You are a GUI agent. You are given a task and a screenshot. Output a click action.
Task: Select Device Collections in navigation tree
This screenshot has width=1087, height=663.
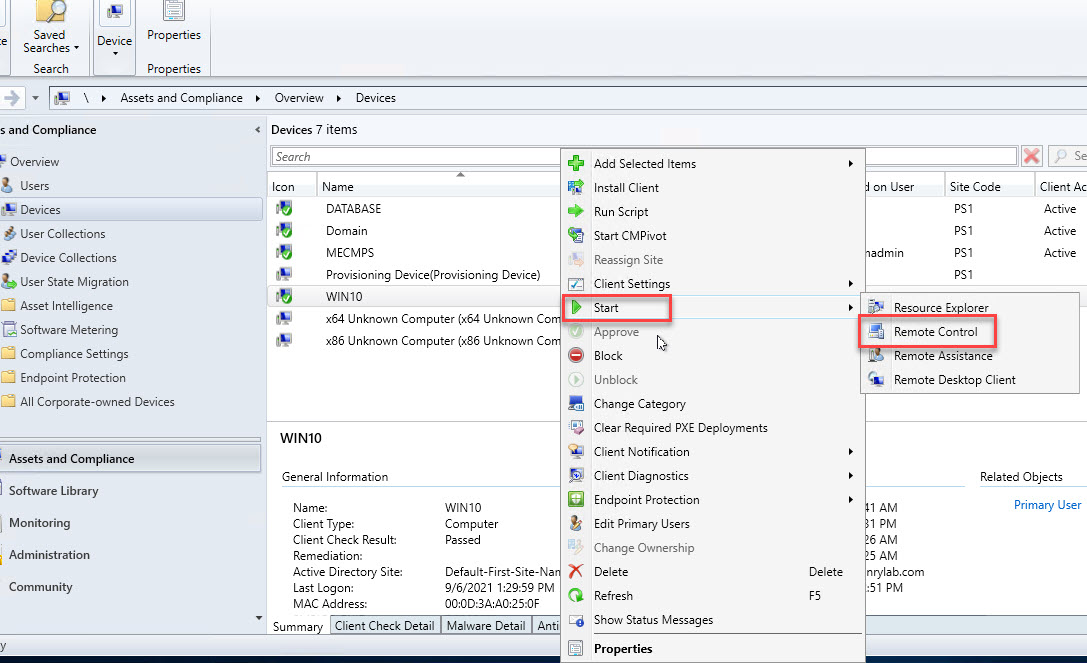(68, 258)
